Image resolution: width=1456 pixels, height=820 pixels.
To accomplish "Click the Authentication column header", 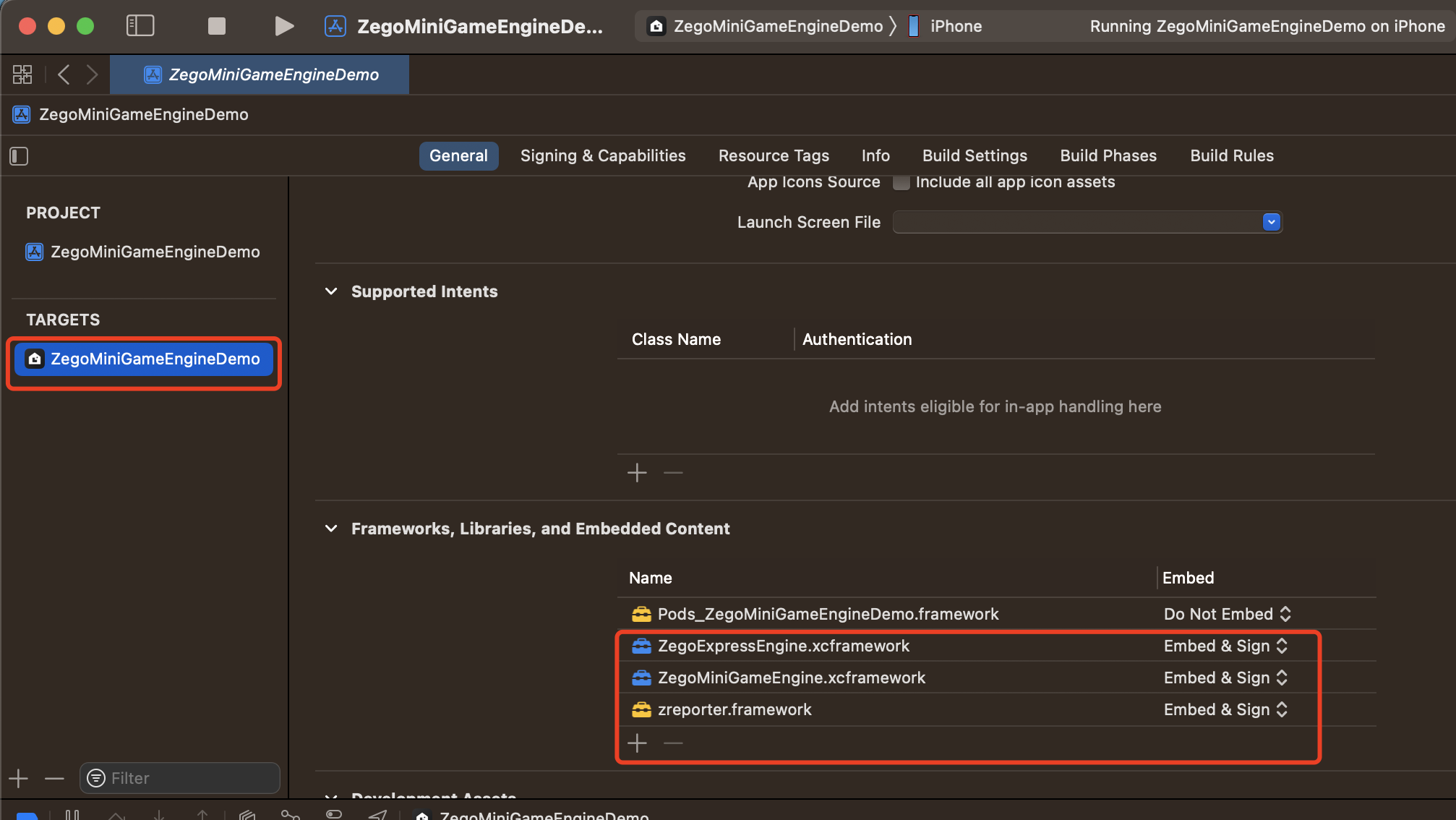I will [857, 339].
